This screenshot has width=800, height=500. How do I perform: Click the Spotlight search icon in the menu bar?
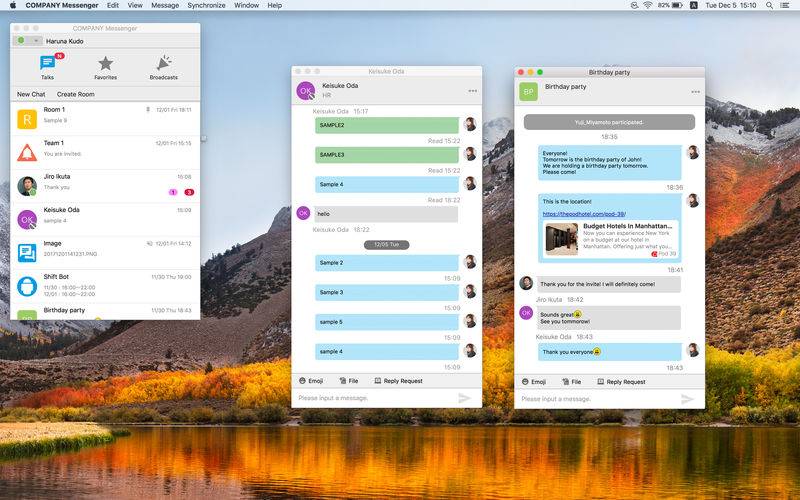[x=769, y=5]
